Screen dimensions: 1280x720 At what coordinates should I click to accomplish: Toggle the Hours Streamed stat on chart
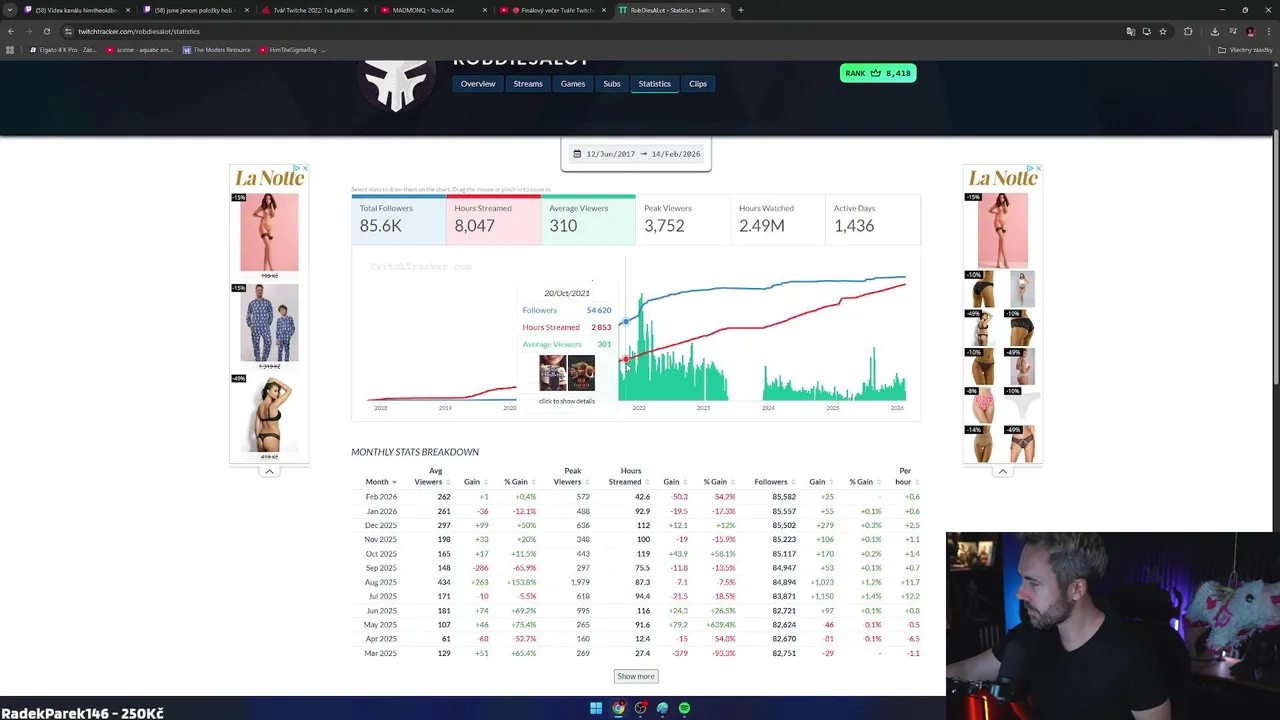(x=493, y=219)
